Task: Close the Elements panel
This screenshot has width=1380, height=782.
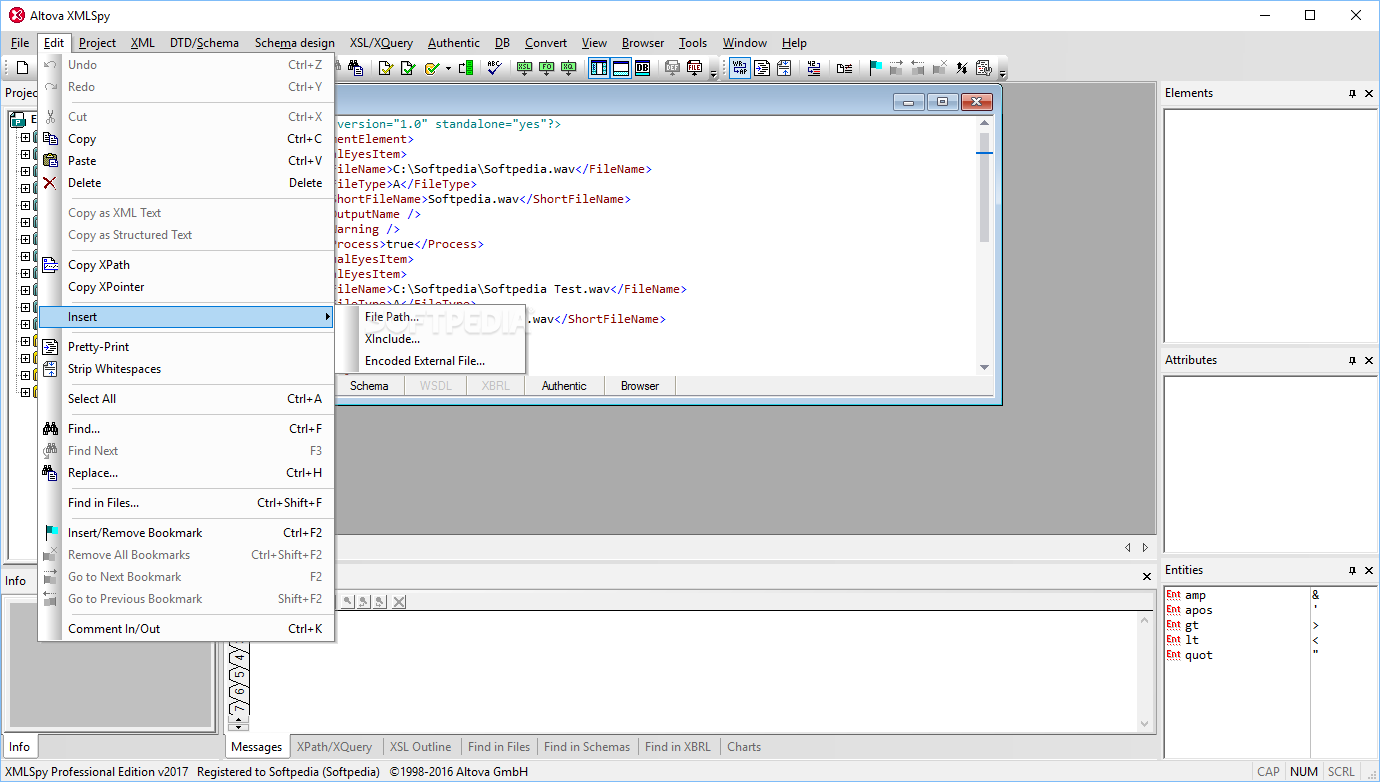Action: coord(1369,93)
